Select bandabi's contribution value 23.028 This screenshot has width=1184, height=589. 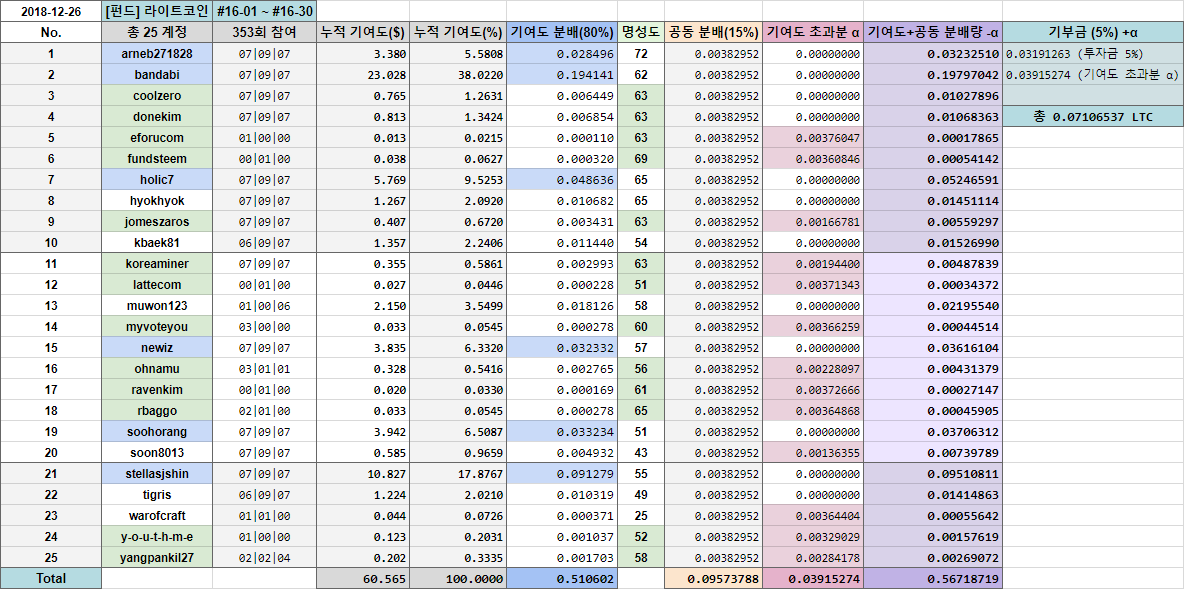[x=362, y=75]
